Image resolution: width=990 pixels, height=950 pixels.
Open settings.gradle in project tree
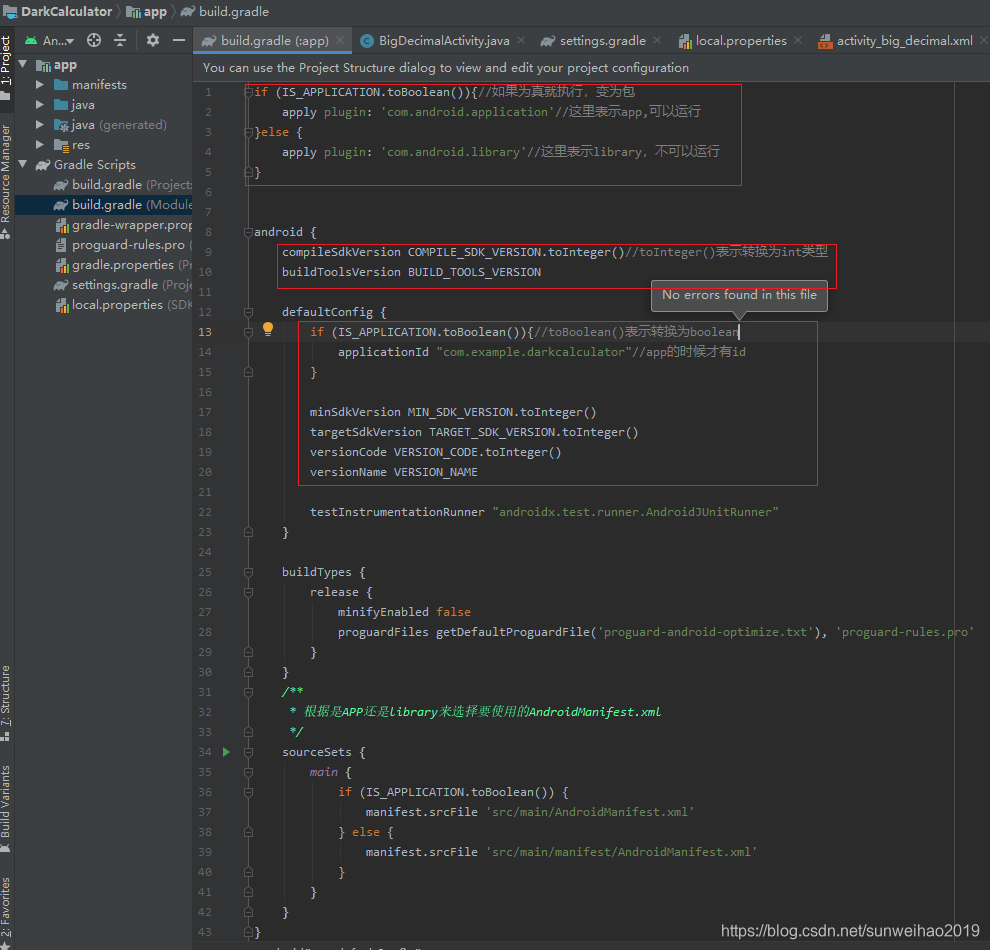click(123, 285)
